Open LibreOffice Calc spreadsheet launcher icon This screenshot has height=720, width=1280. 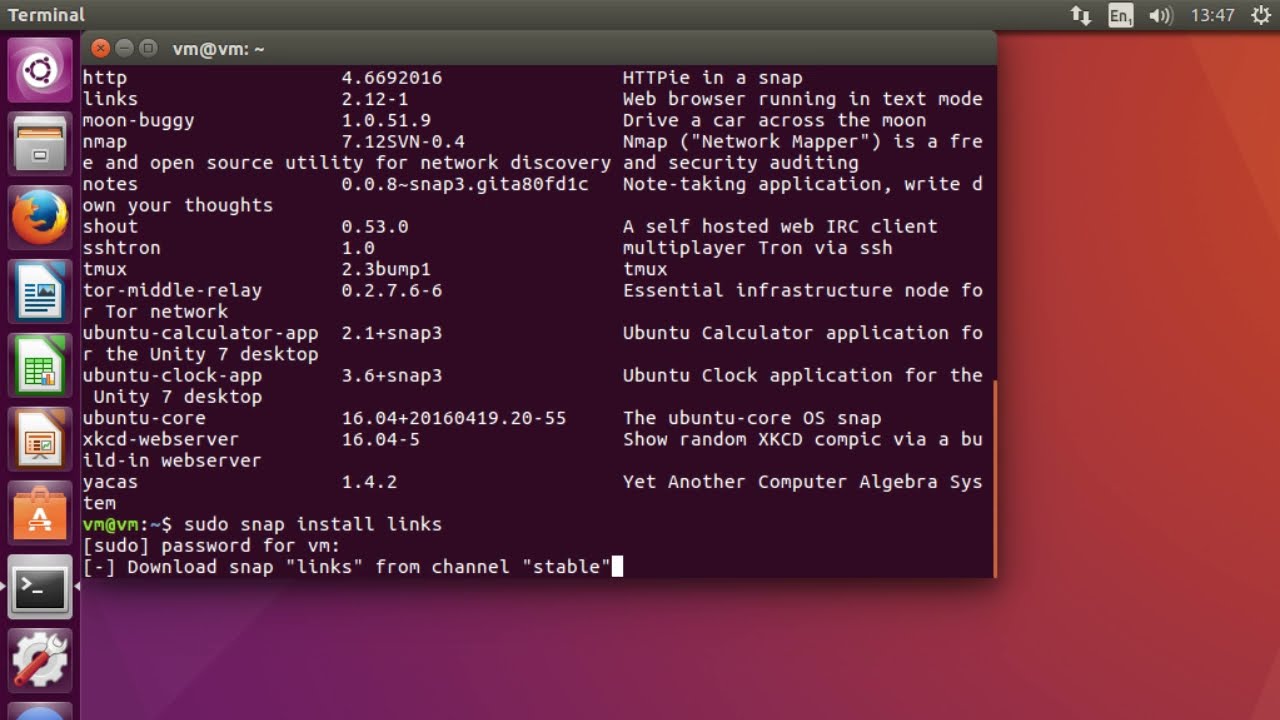[39, 366]
